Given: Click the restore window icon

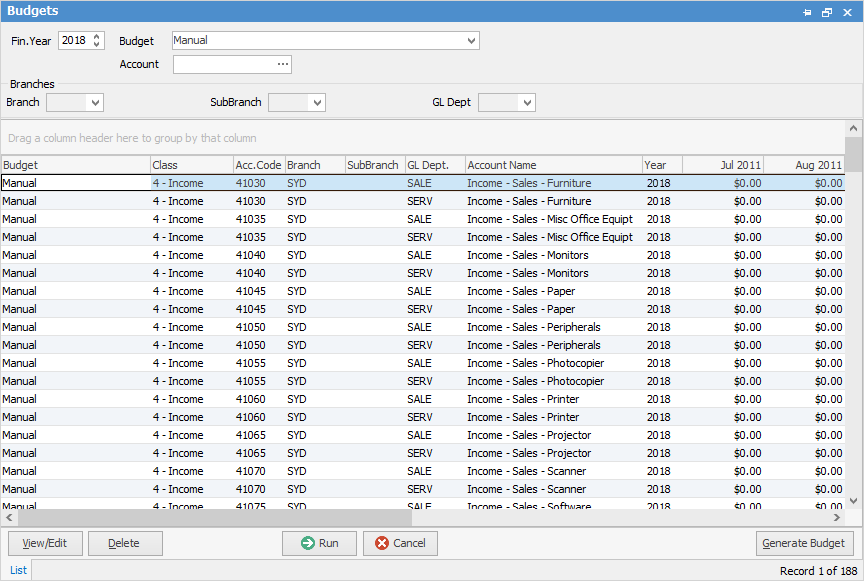Looking at the screenshot, I should [x=827, y=12].
